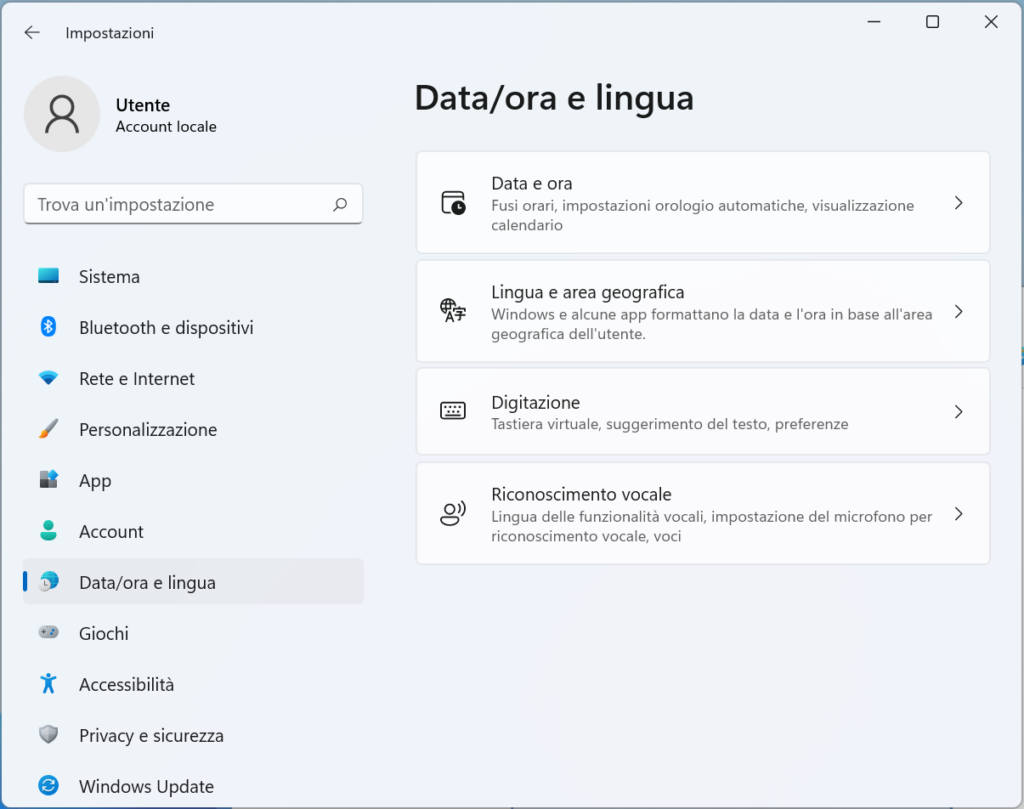
Task: Go to Account settings in sidebar
Action: click(x=111, y=532)
